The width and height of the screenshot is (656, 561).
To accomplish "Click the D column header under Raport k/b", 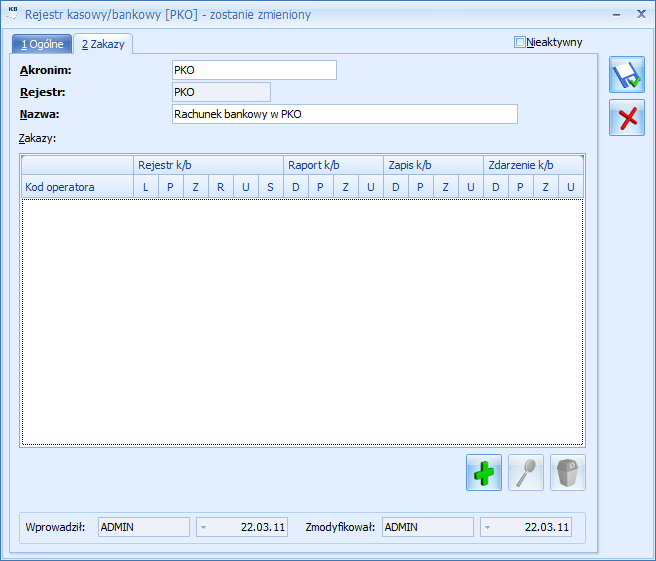I will [296, 187].
